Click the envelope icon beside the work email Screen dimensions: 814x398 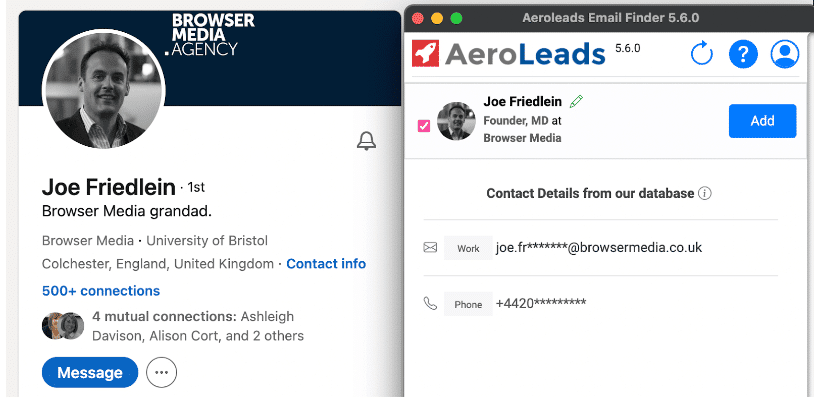pyautogui.click(x=430, y=248)
